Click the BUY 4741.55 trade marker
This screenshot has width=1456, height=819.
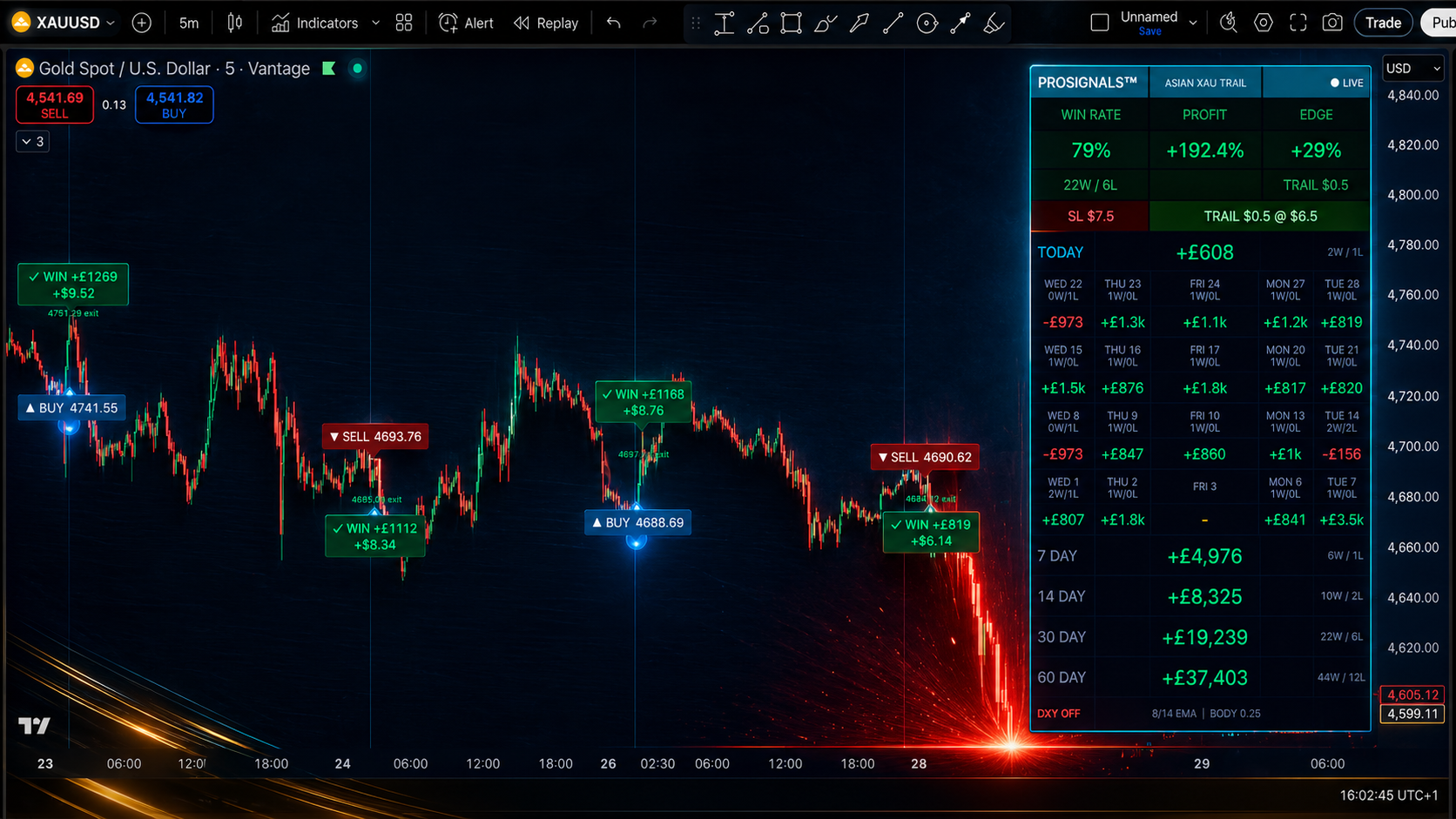click(x=71, y=407)
